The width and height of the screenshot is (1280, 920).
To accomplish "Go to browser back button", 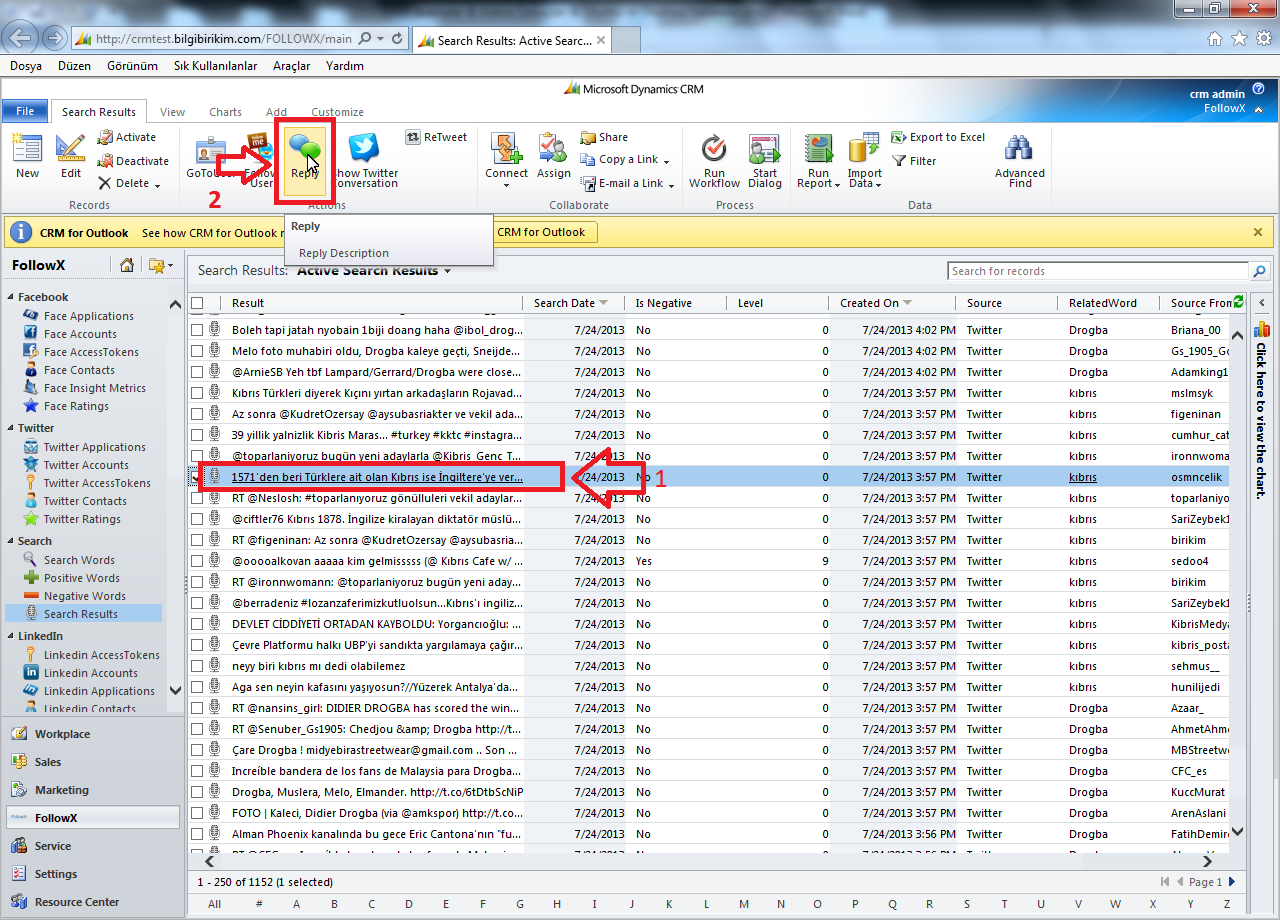I will coord(21,38).
